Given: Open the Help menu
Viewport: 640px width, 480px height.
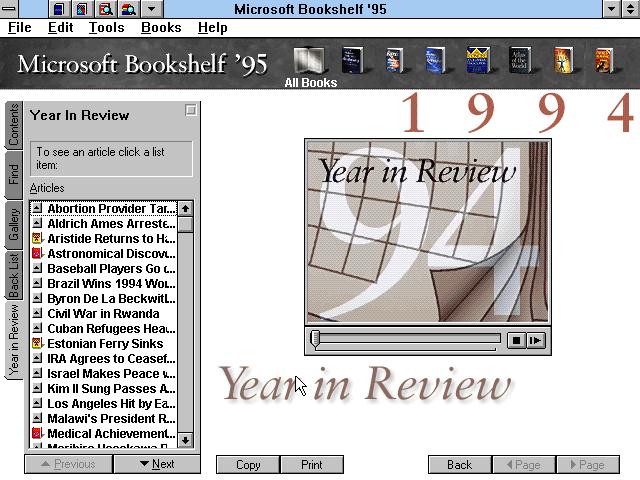Looking at the screenshot, I should pos(213,27).
